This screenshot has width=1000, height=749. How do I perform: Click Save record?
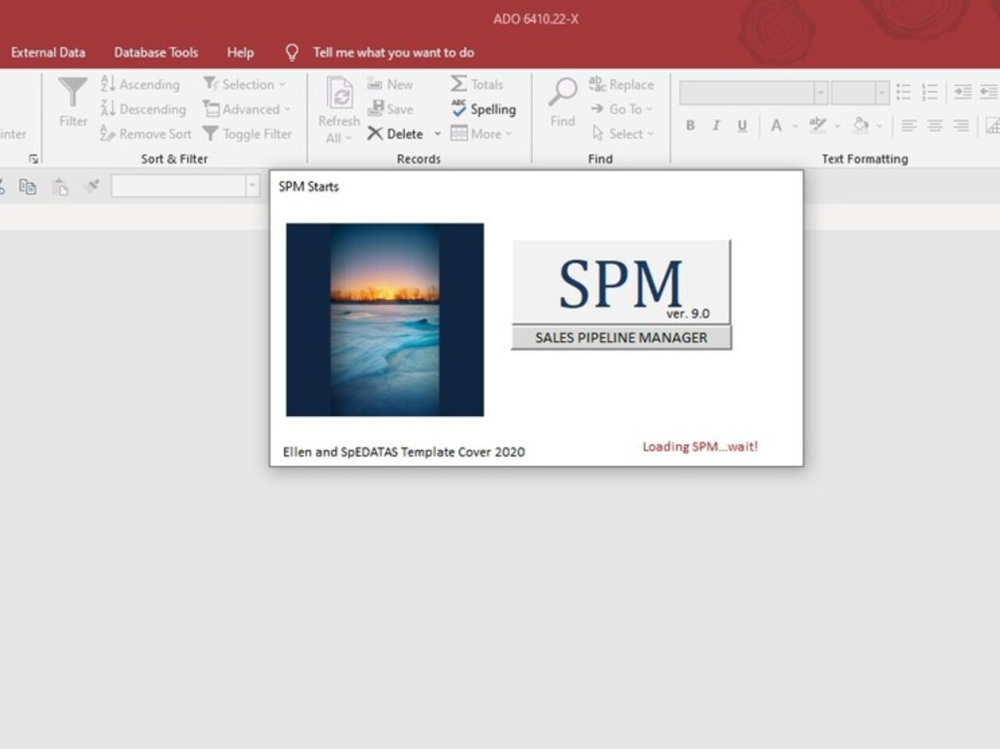tap(390, 109)
